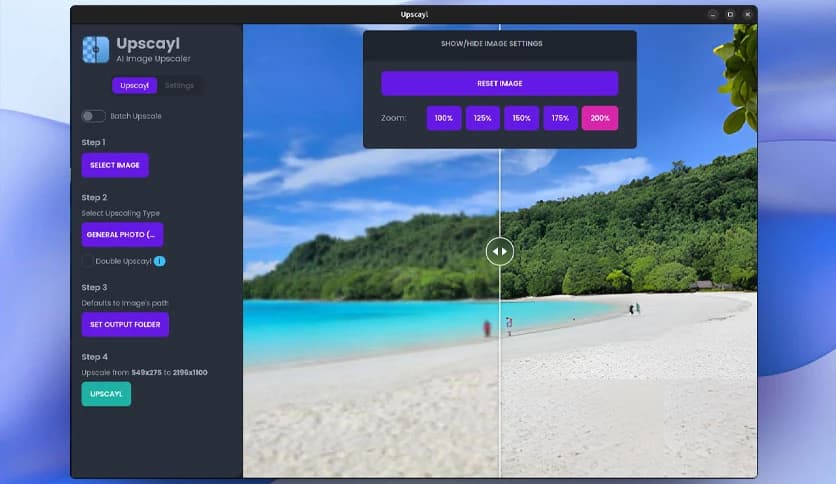The width and height of the screenshot is (836, 484).
Task: Click the Upscayl logo icon
Action: coord(96,50)
